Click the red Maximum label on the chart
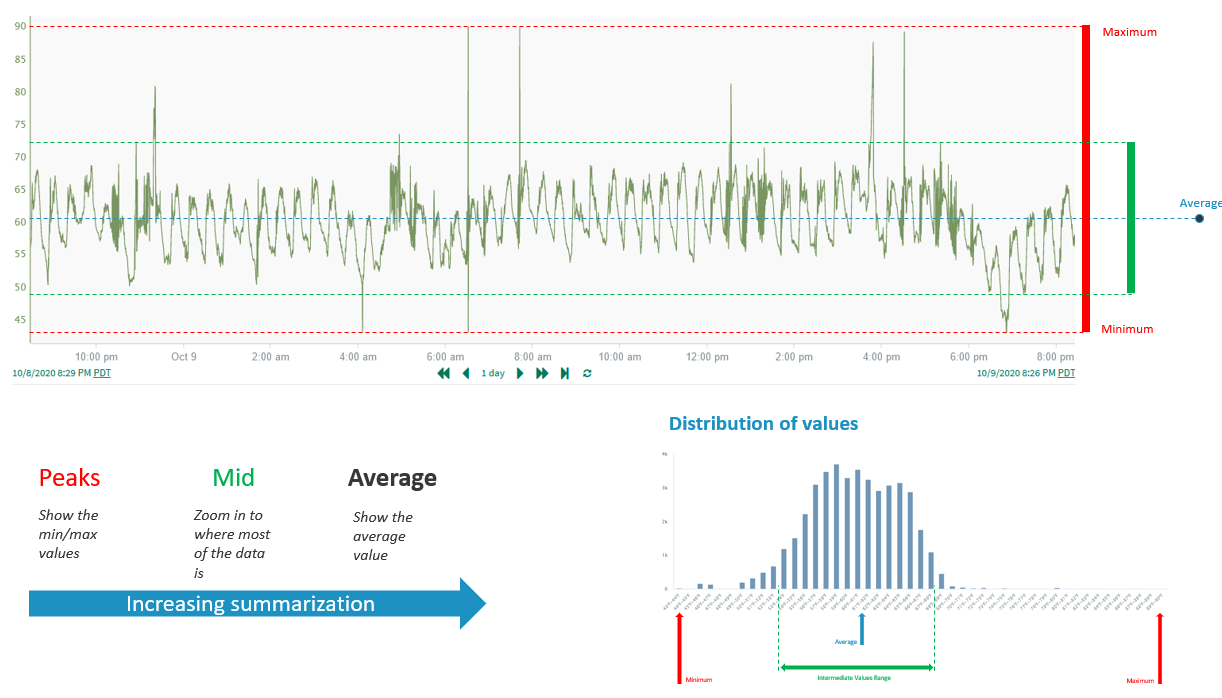1222x698 pixels. [1129, 31]
